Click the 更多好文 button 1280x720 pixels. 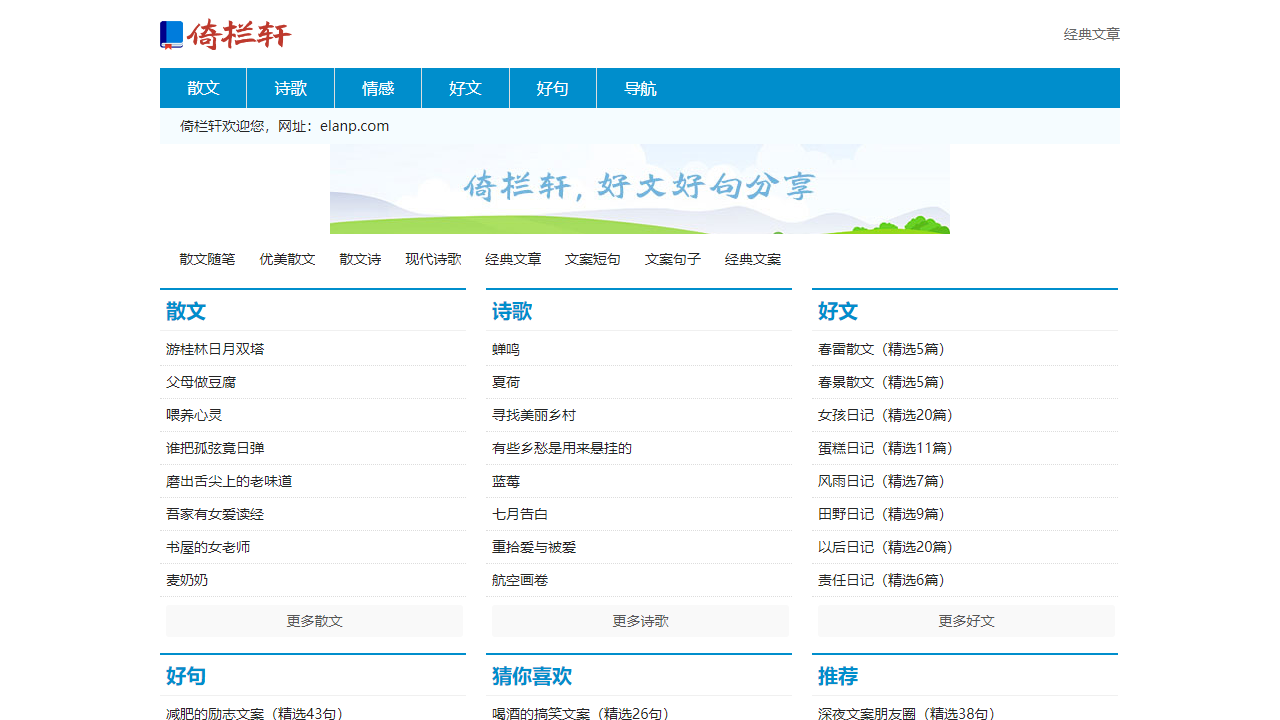click(x=965, y=620)
